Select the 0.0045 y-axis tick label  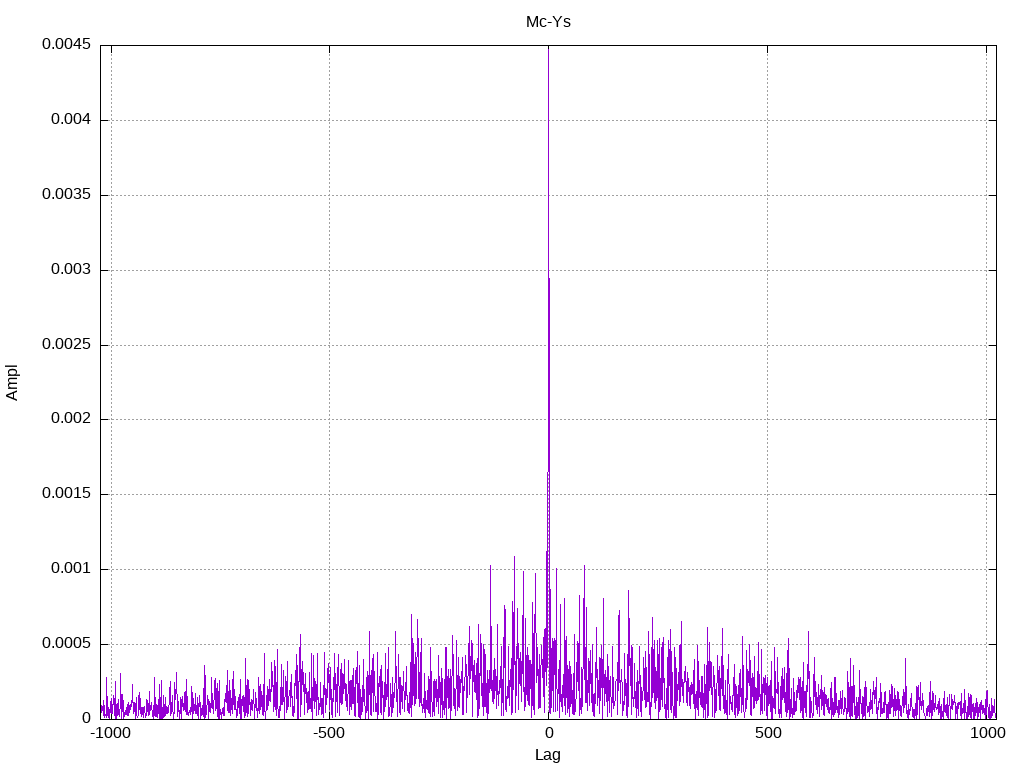66,45
